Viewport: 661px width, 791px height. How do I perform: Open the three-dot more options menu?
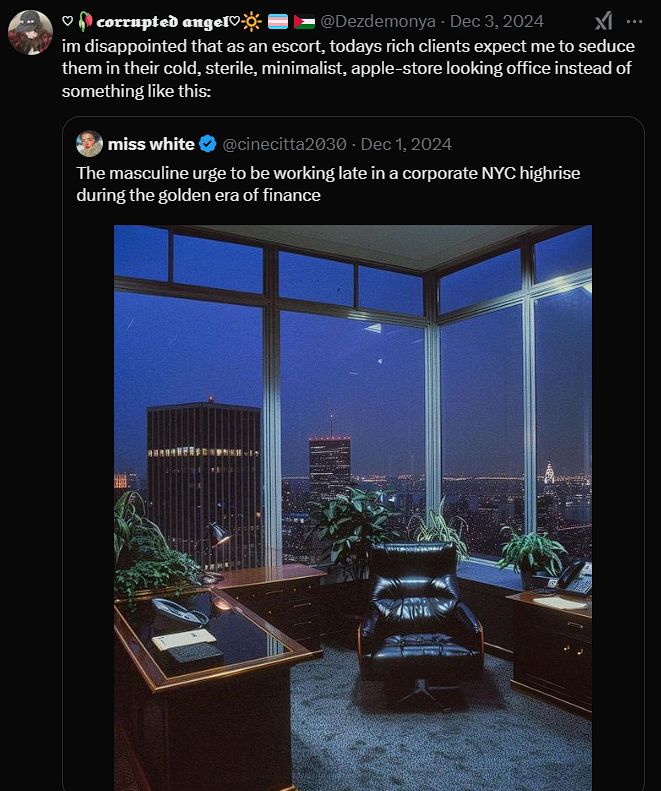point(634,21)
